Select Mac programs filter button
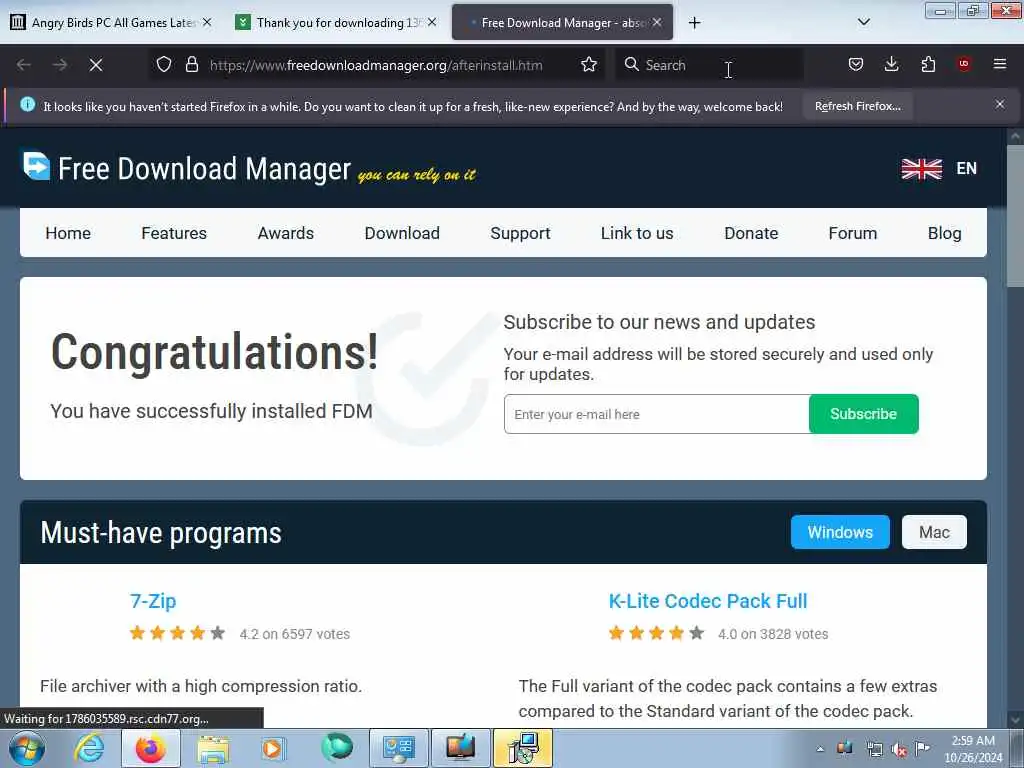Viewport: 1024px width, 768px height. pos(934,532)
